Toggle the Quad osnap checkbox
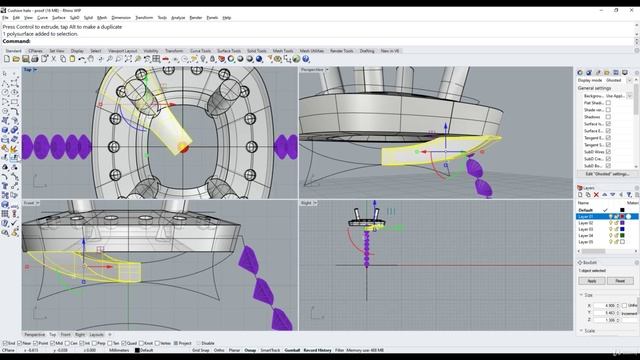 (124, 343)
